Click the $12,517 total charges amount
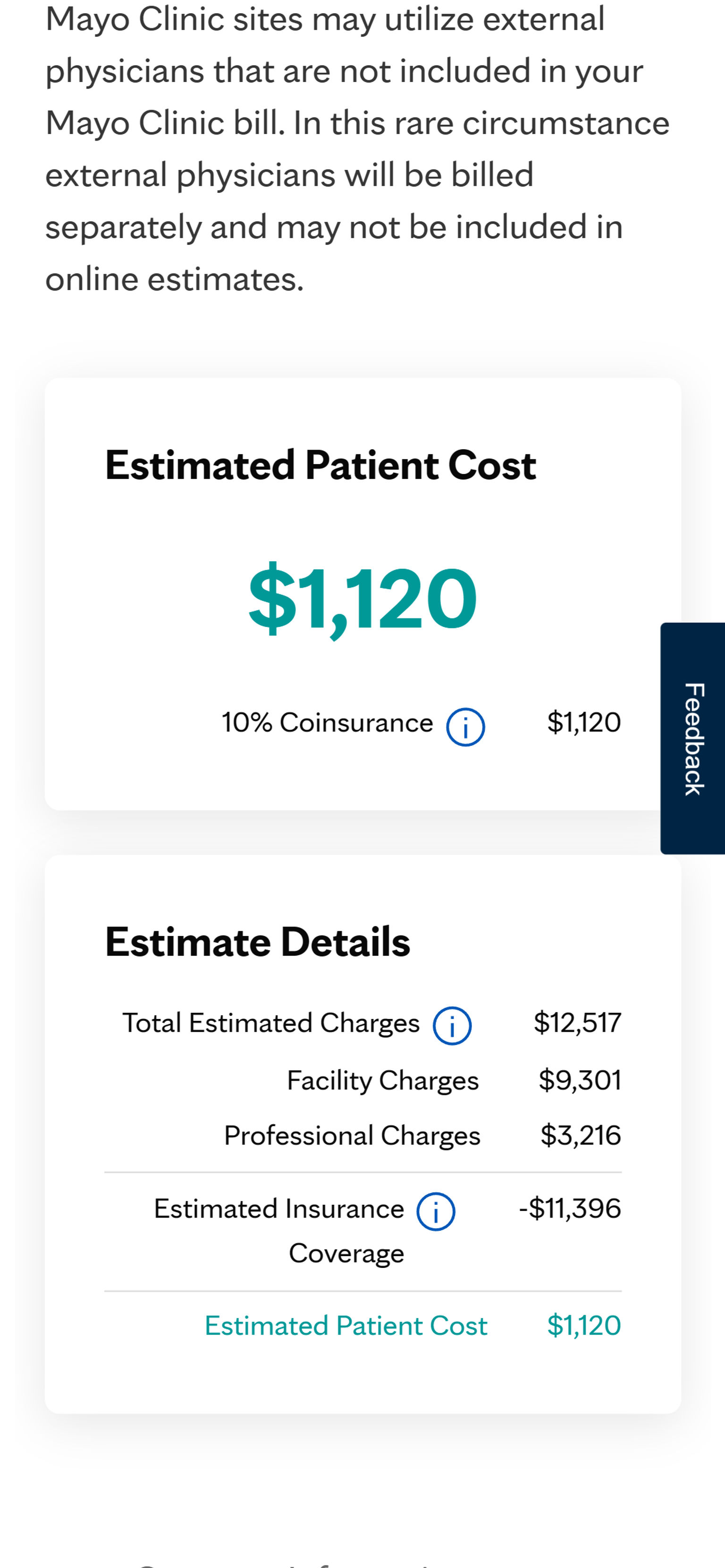Screen dimensions: 725x1568 pyautogui.click(x=577, y=1023)
